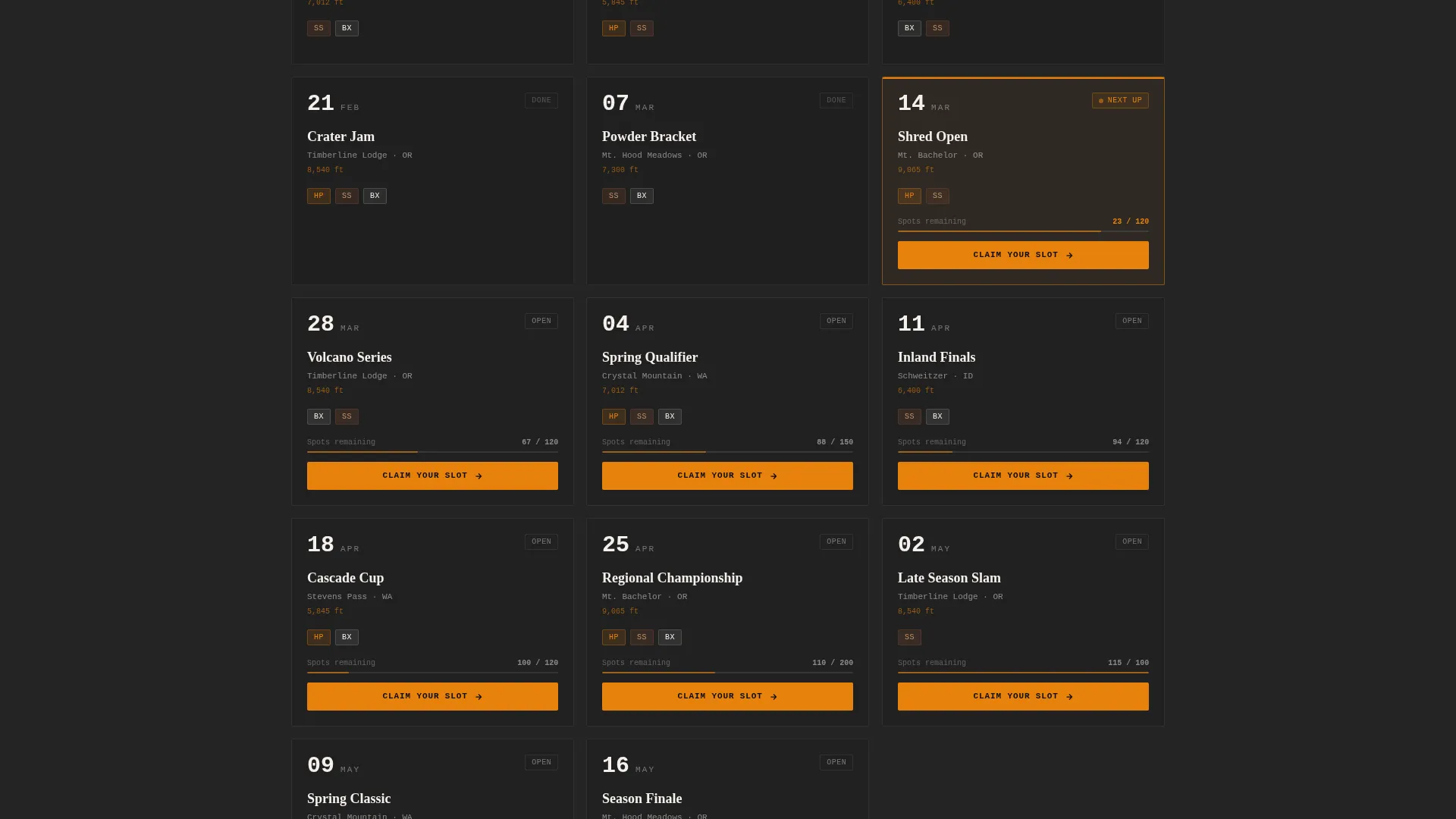Click the OPEN badge on Spring Classic

(x=541, y=763)
